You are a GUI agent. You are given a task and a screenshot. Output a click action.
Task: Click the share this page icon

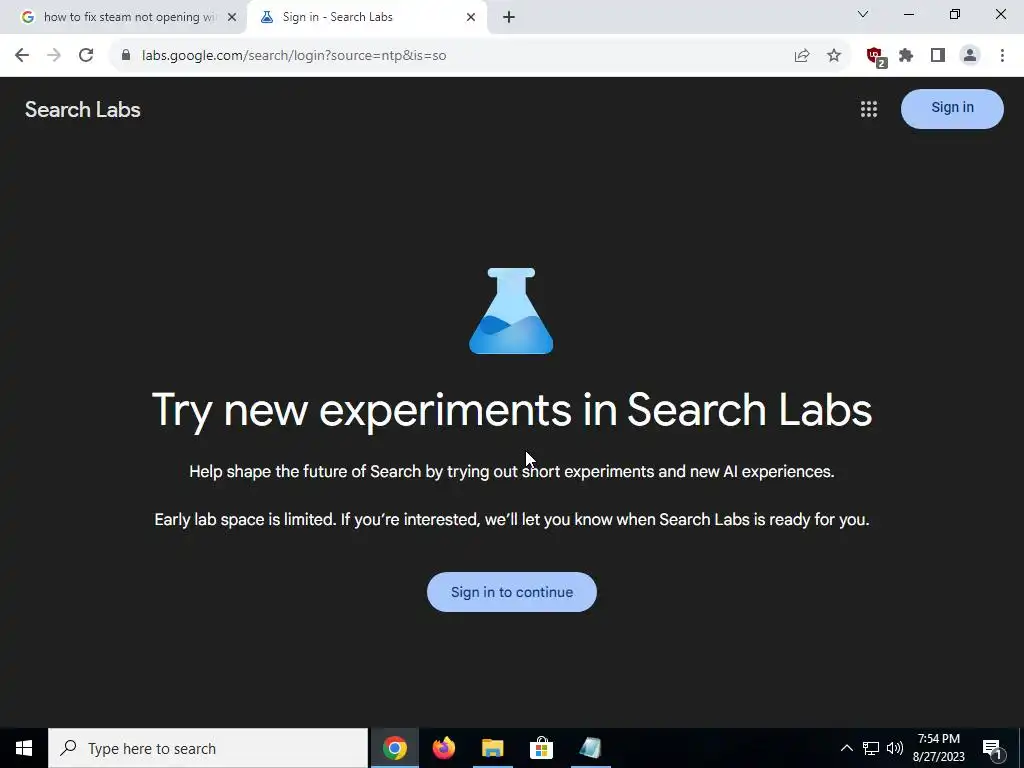[x=802, y=56]
